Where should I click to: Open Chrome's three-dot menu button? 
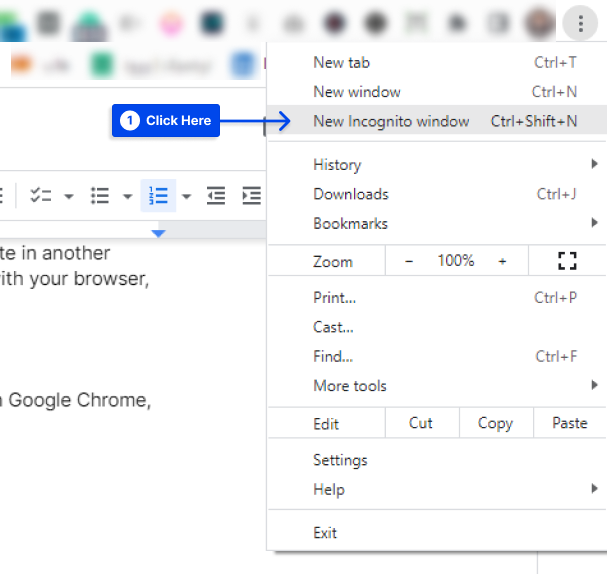click(x=580, y=24)
